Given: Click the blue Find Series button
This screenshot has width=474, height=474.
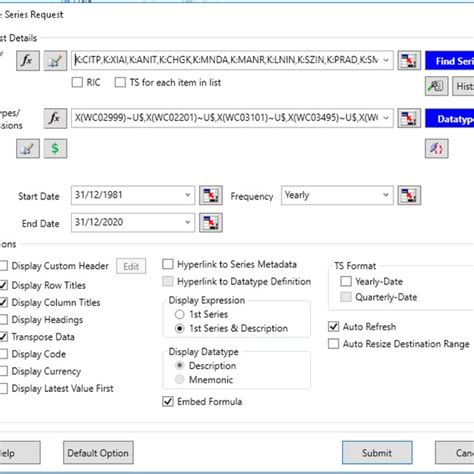Looking at the screenshot, I should [x=450, y=61].
